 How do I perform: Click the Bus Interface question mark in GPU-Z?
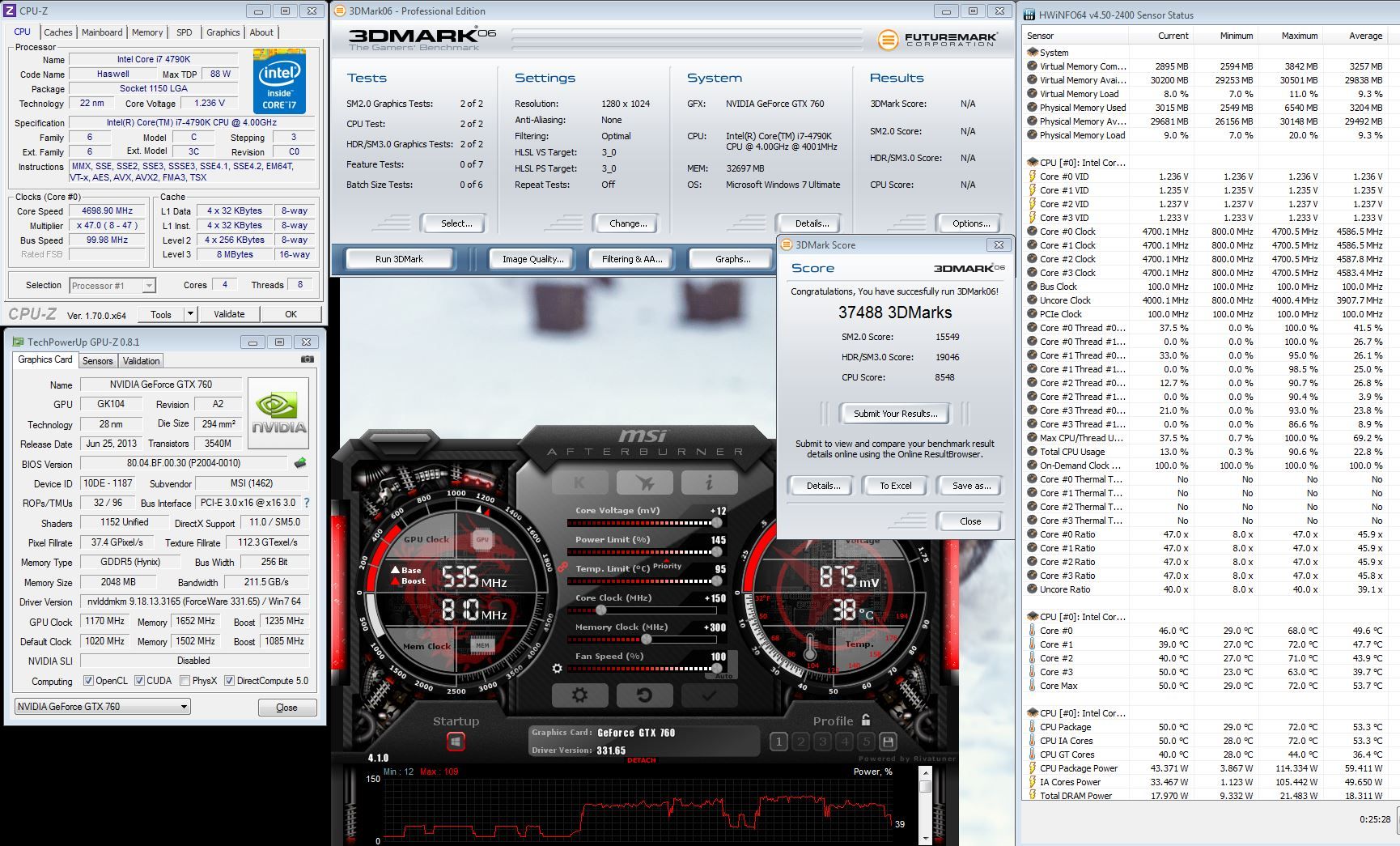[307, 503]
